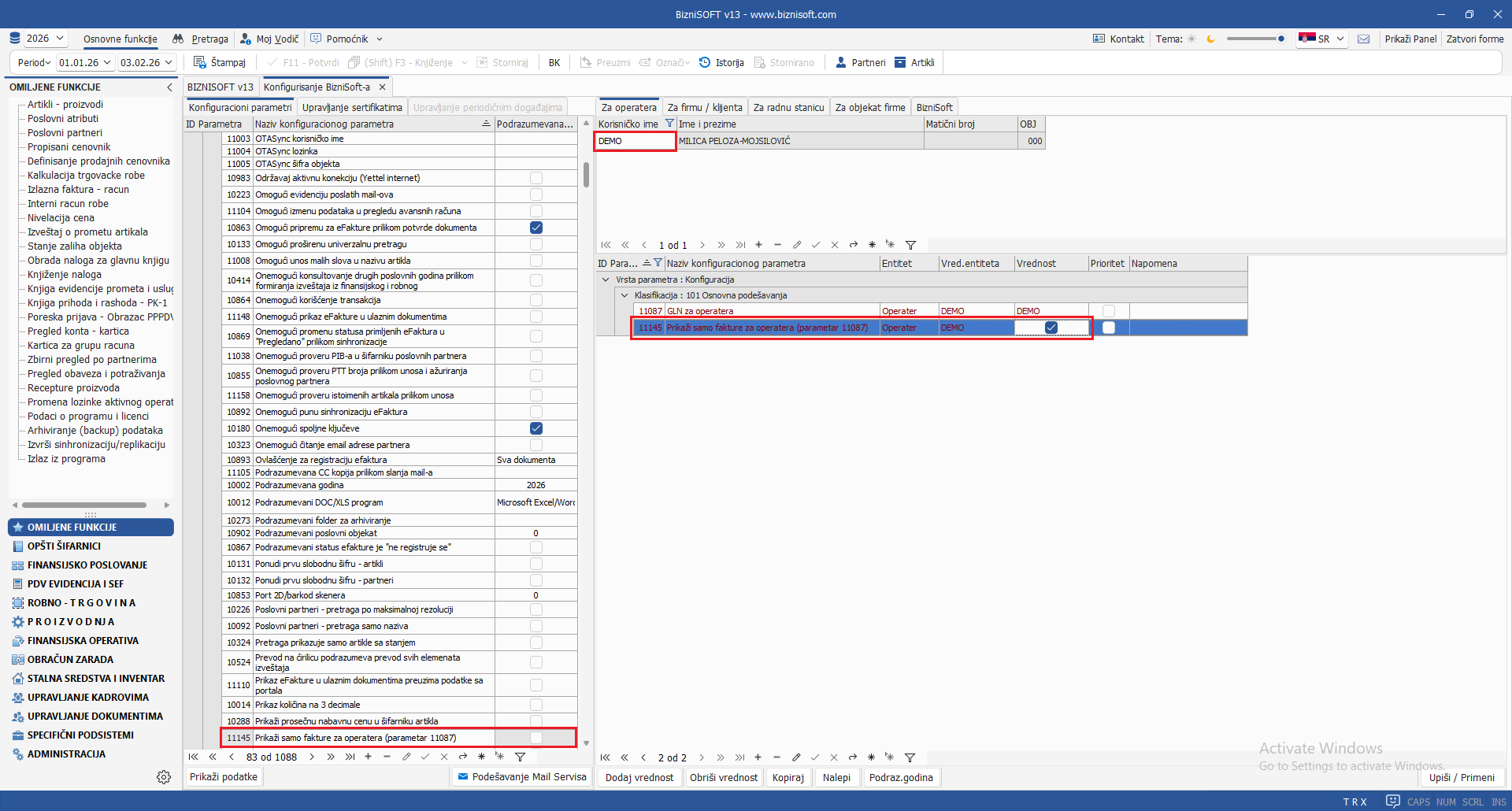Switch to dark theme moon icon
The image size is (1512, 811).
click(x=1211, y=39)
